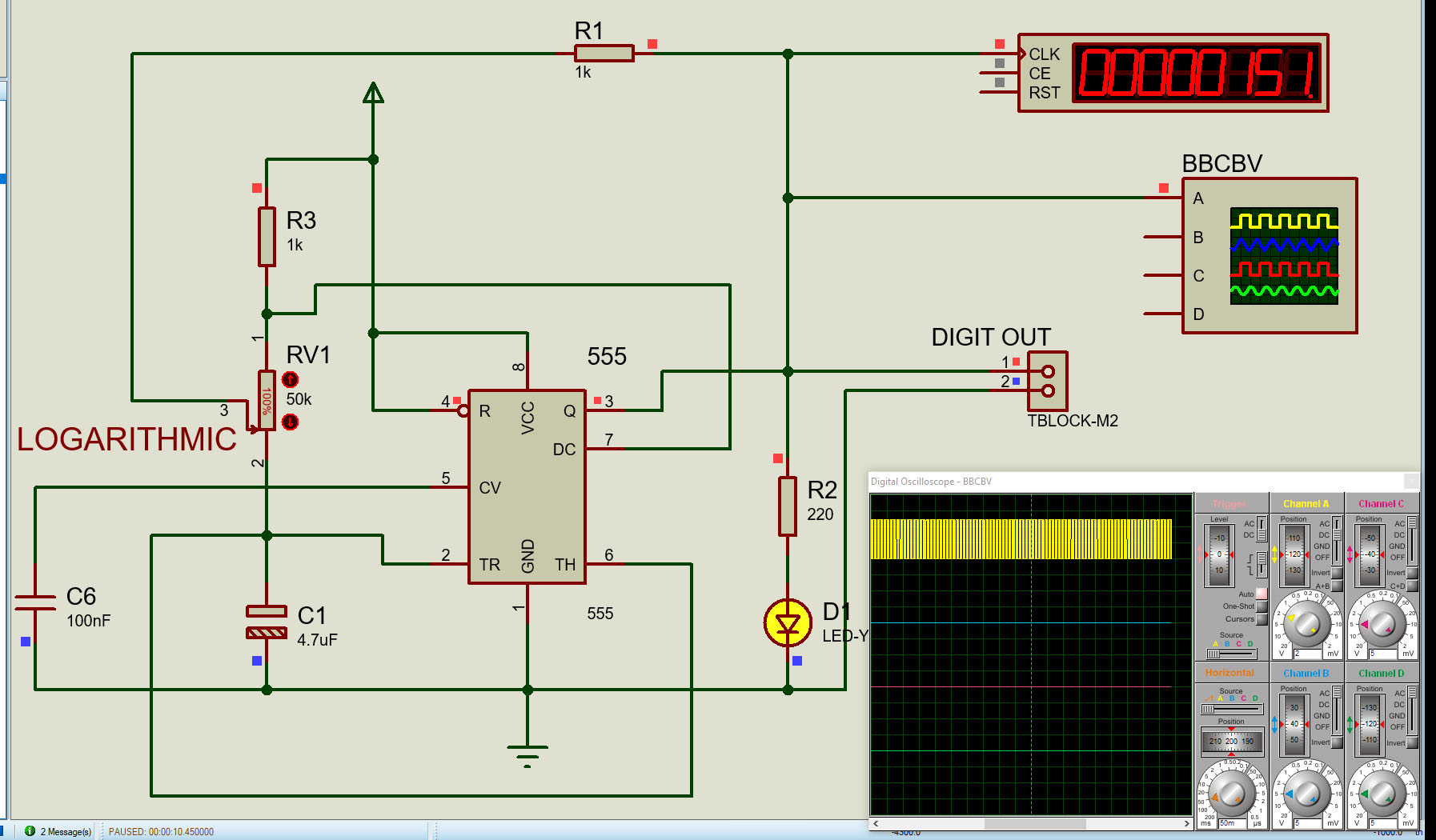Click the counter CLK pin label
Viewport: 1436px width, 840px height.
1044,54
